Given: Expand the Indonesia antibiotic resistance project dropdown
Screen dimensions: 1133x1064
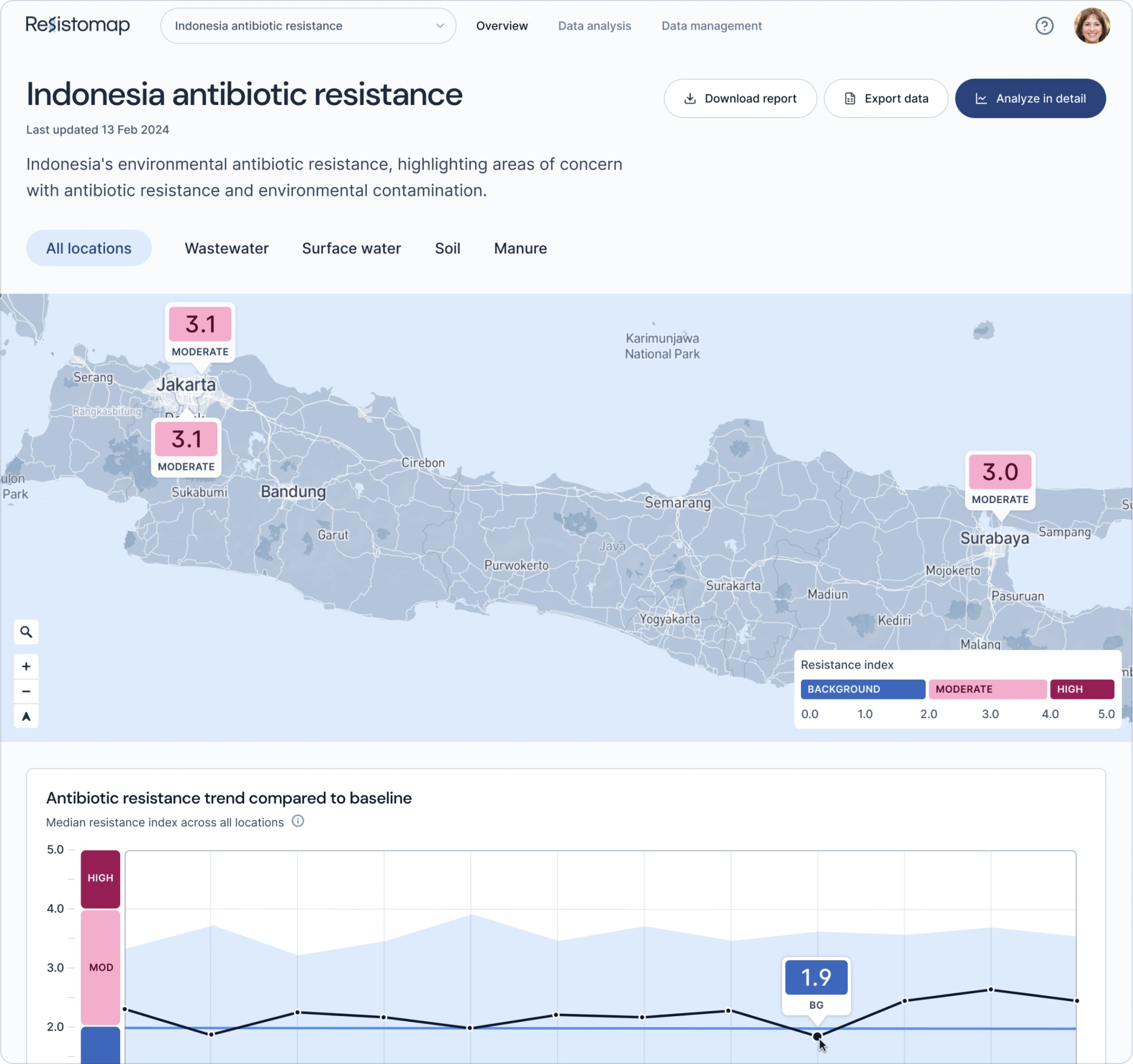Looking at the screenshot, I should [x=308, y=26].
